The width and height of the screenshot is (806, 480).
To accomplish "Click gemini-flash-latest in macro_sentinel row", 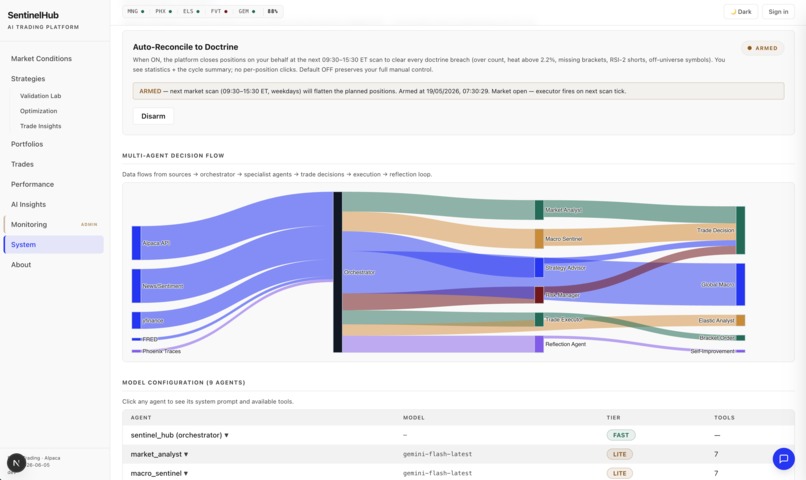I will tap(437, 473).
